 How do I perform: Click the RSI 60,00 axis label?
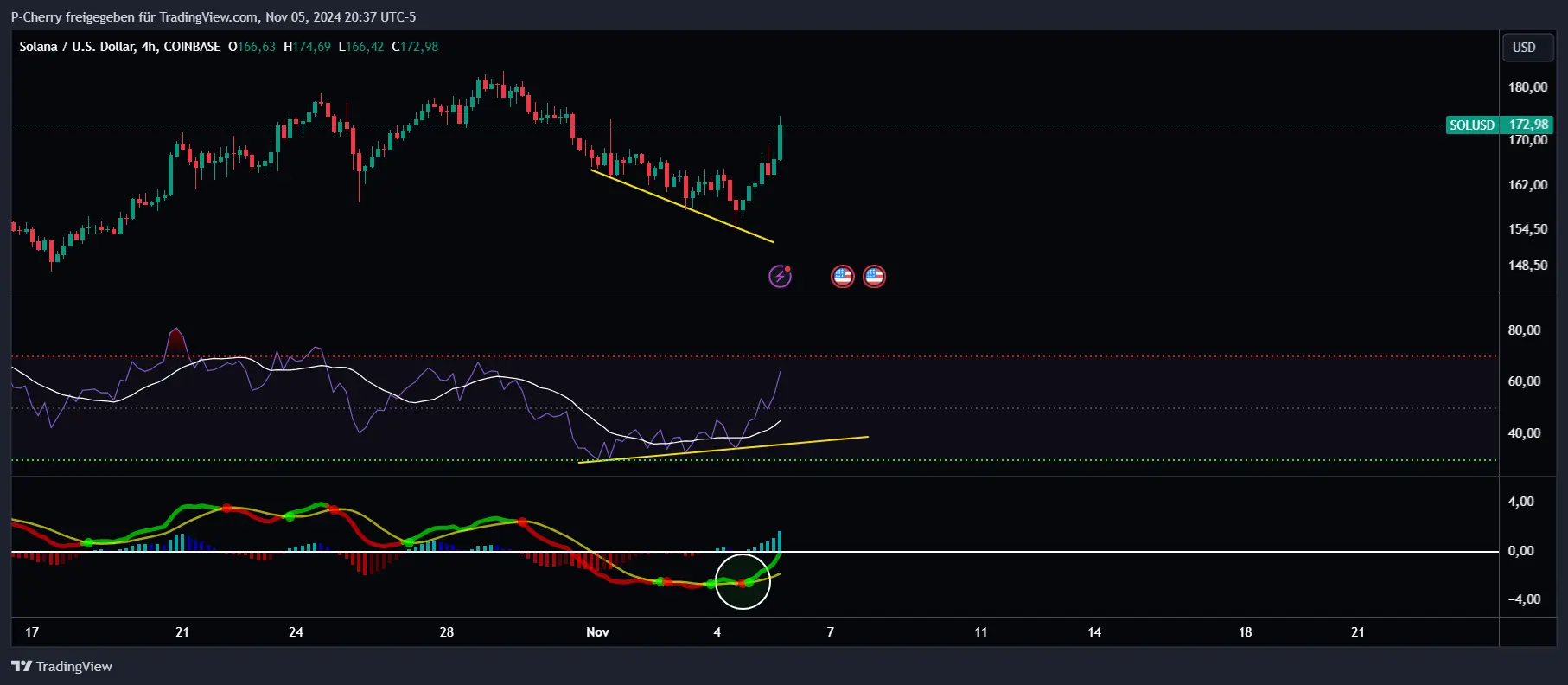click(1524, 381)
